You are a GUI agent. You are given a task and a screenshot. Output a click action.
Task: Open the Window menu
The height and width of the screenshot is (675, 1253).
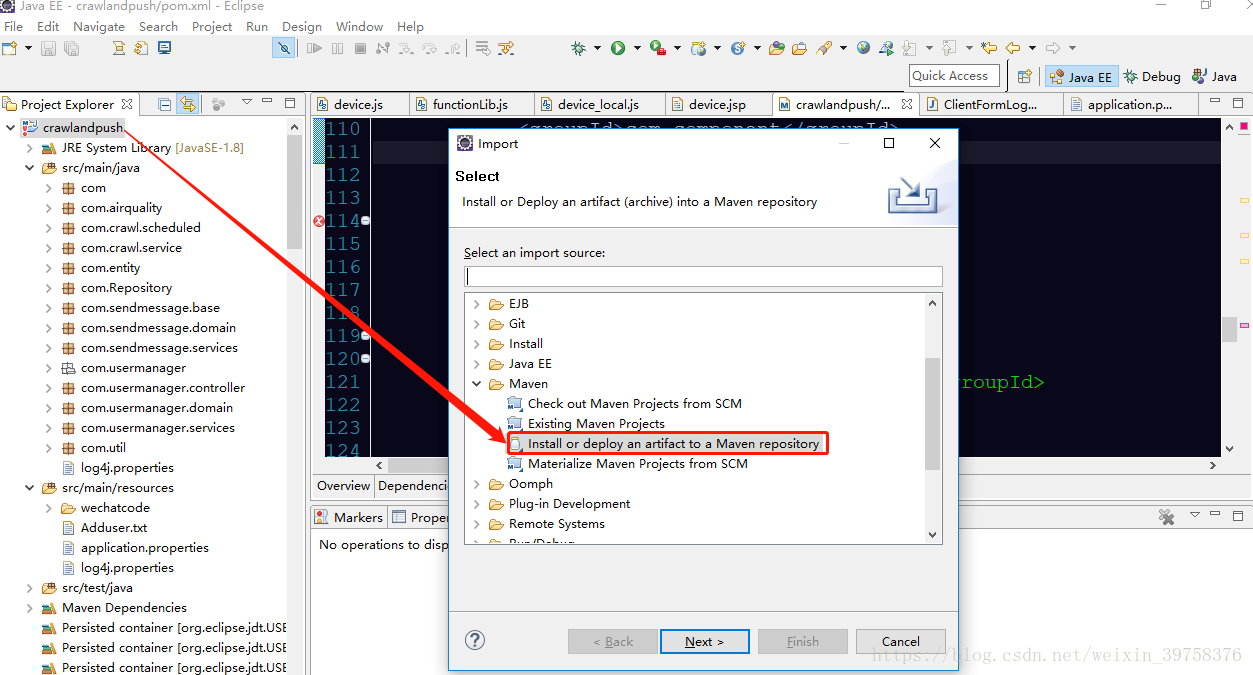click(360, 27)
